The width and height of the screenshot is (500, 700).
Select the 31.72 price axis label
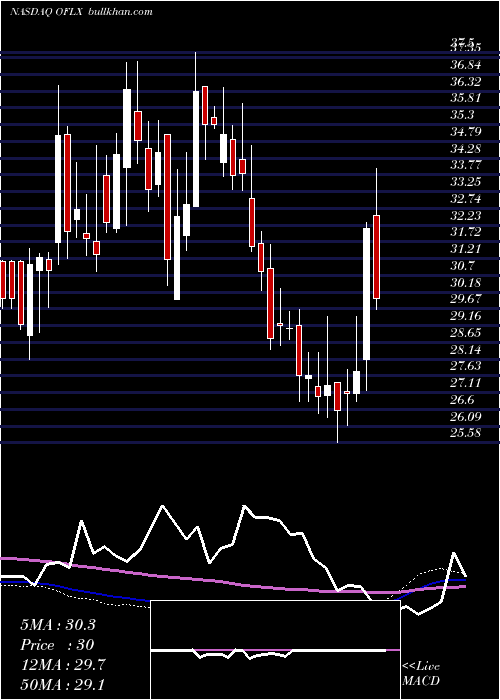coord(466,232)
